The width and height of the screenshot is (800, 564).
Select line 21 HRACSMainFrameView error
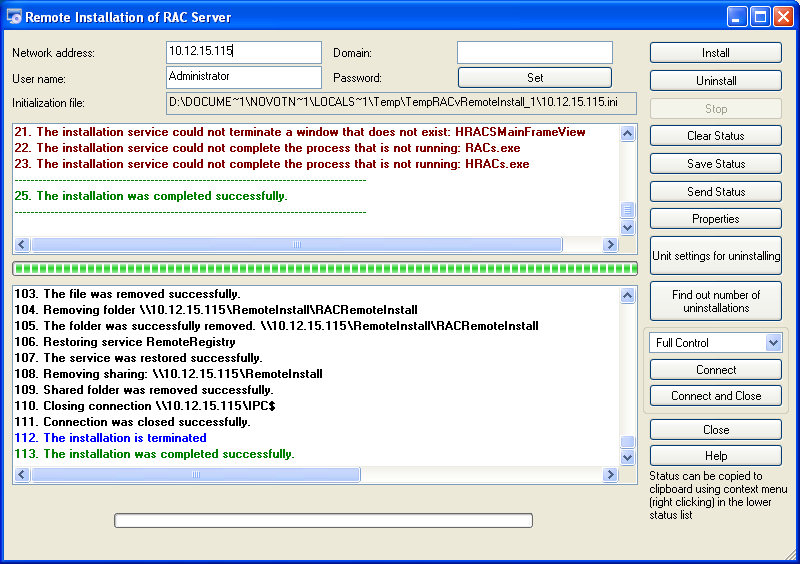click(x=299, y=132)
